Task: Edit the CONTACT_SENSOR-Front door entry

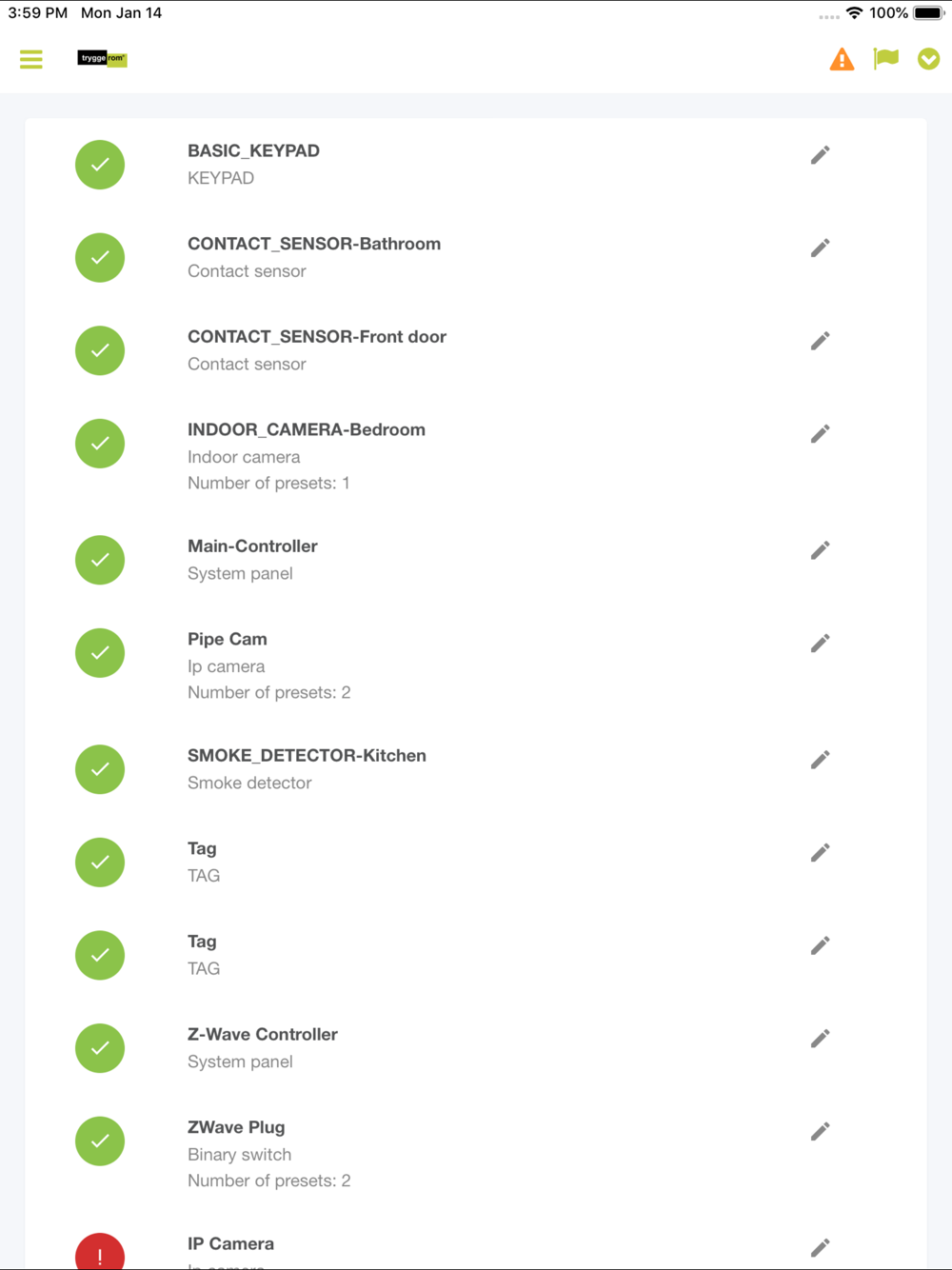Action: tap(820, 341)
